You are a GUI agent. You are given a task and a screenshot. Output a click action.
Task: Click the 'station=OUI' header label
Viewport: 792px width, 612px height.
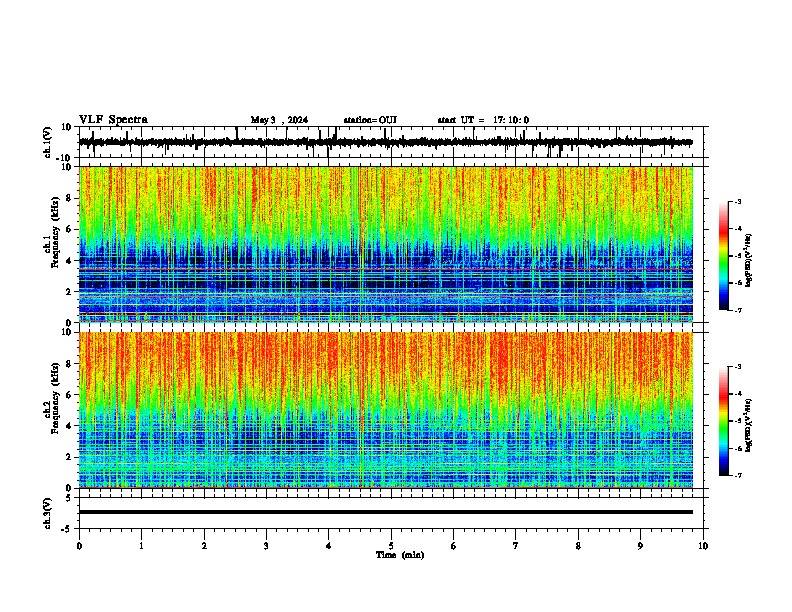[370, 120]
